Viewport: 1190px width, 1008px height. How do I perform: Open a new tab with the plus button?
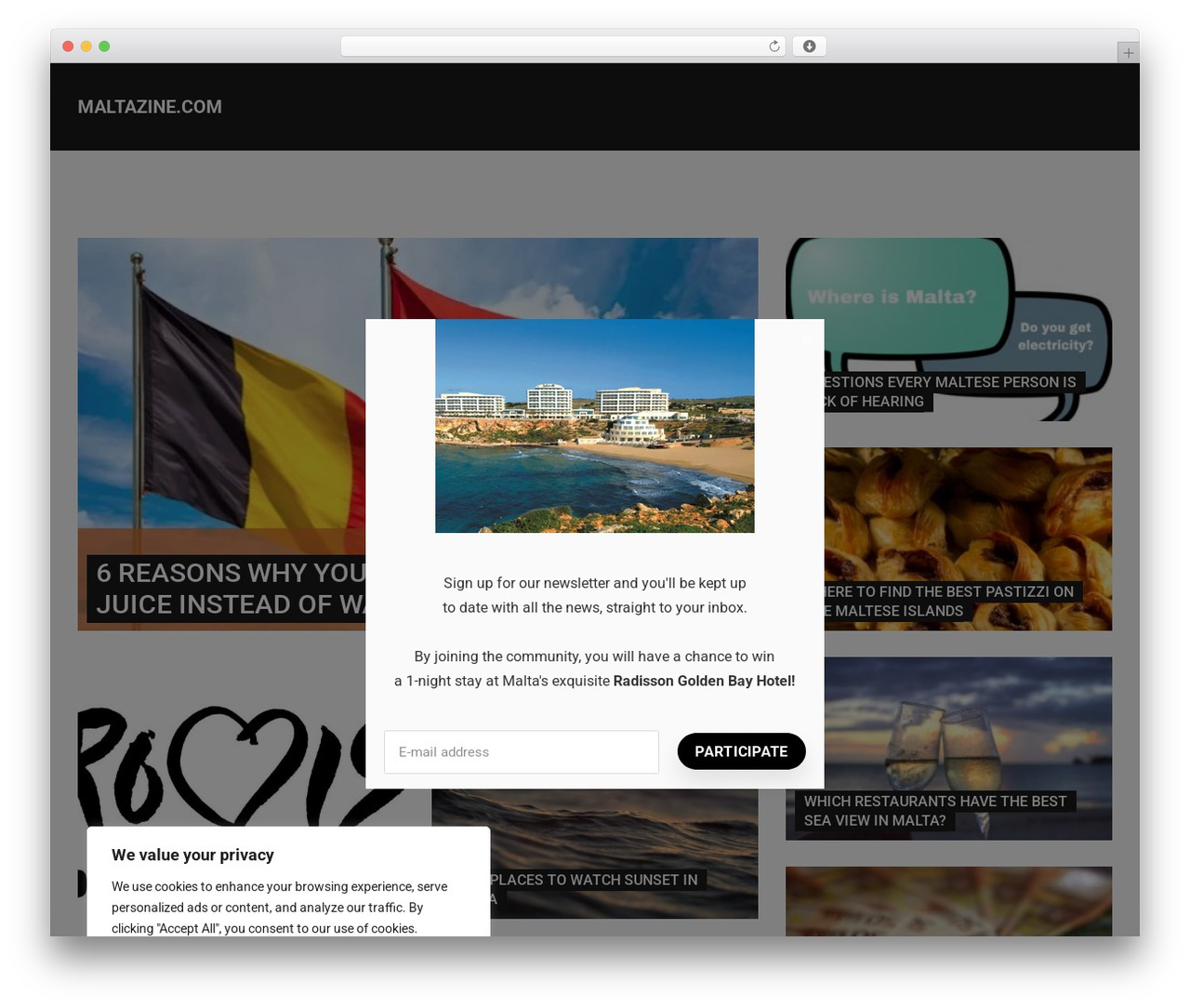click(x=1128, y=53)
